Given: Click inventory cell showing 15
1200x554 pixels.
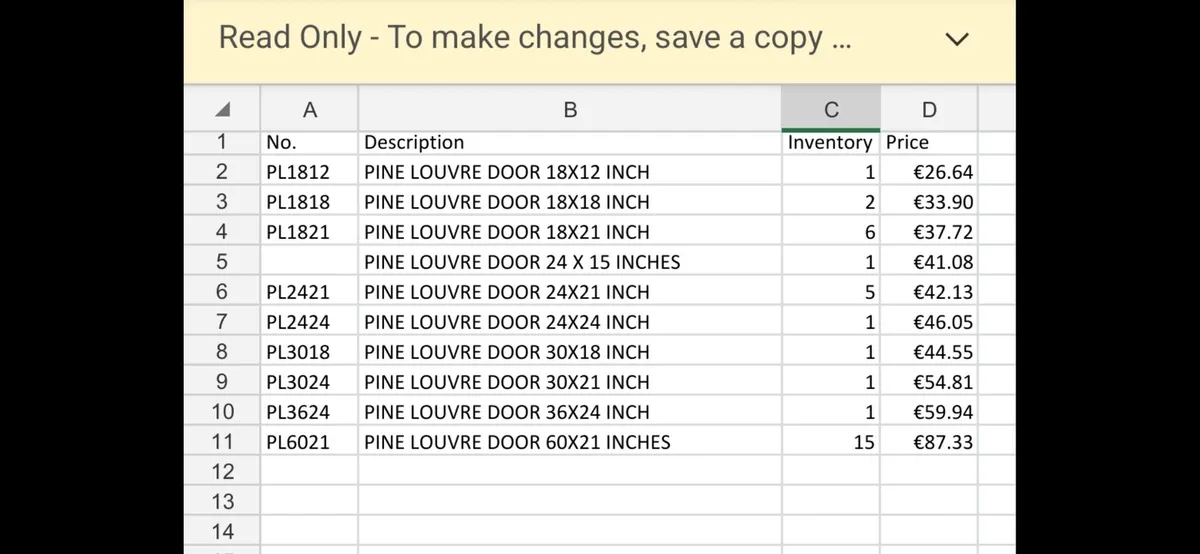Looking at the screenshot, I should pos(830,442).
